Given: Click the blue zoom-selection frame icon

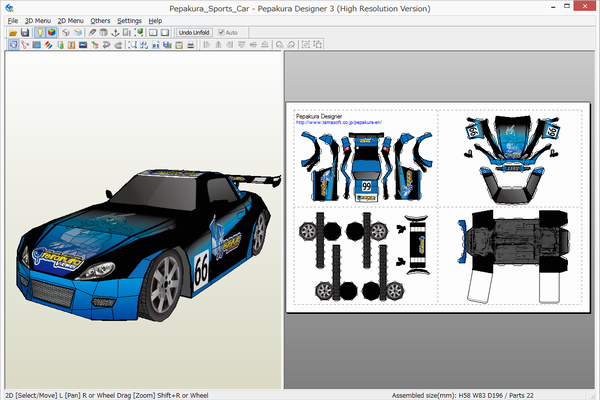Looking at the screenshot, I should pyautogui.click(x=132, y=45).
